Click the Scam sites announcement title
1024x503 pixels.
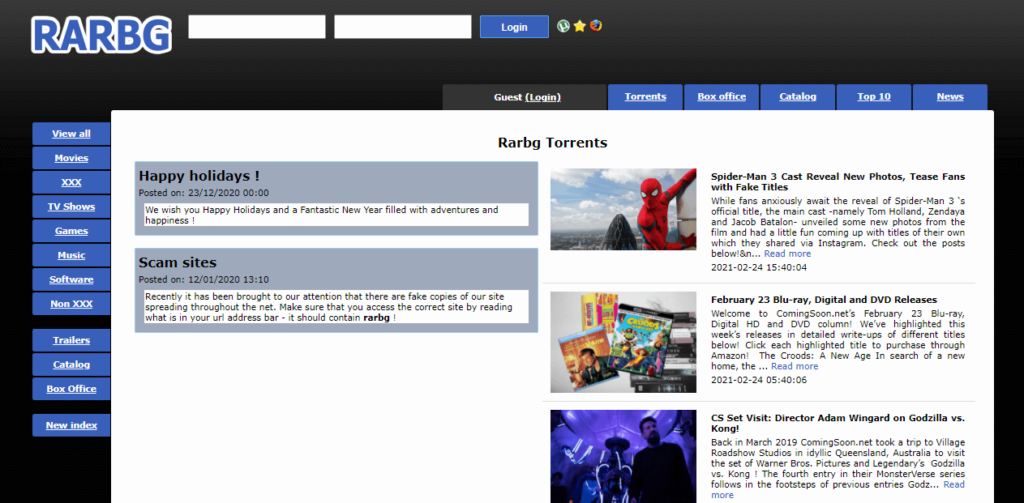(178, 263)
